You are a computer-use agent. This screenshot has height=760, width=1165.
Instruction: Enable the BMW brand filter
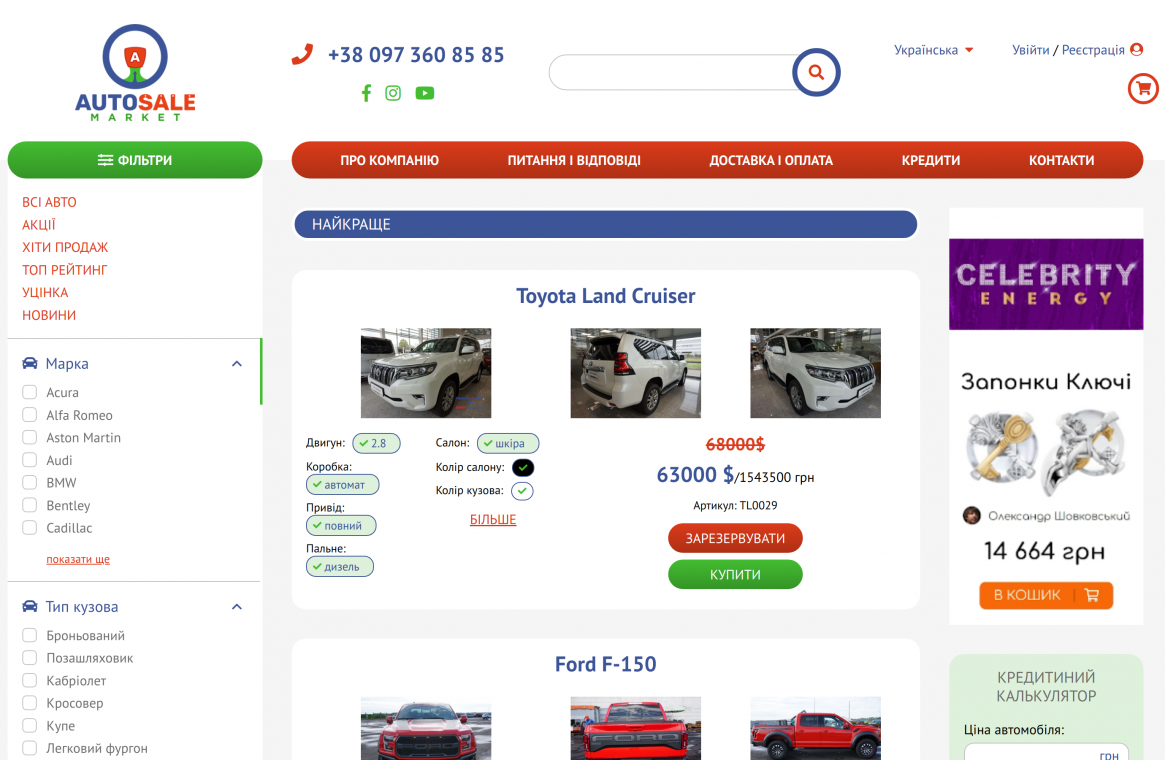pyautogui.click(x=30, y=482)
